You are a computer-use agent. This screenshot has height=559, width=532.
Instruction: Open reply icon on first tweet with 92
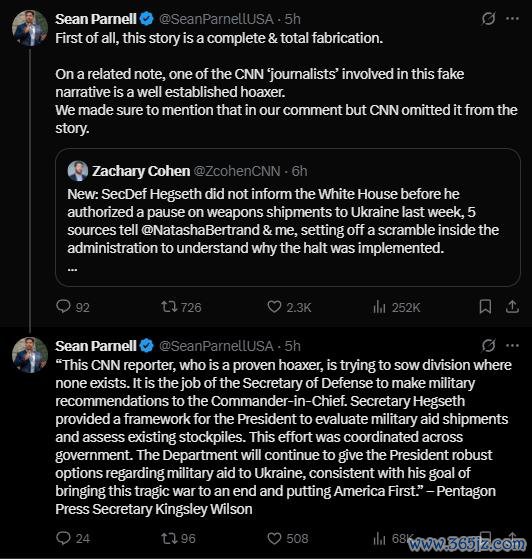point(63,307)
